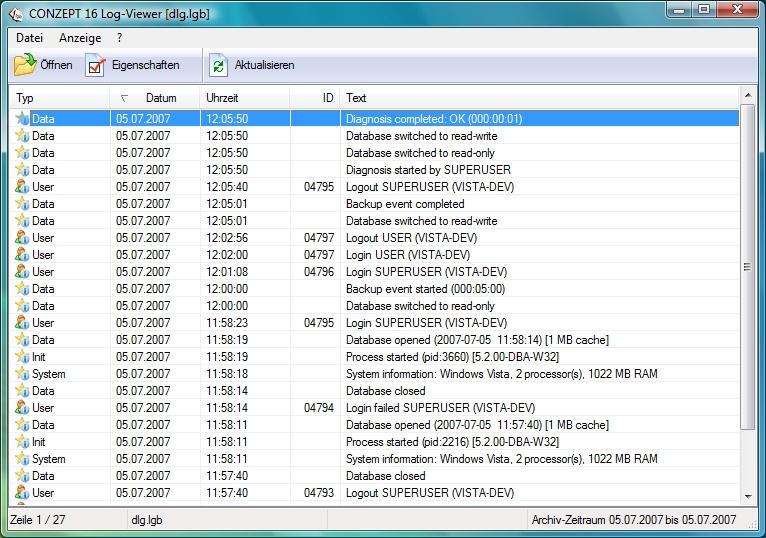Click the Aktualisieren toolbar button label

pos(264,65)
